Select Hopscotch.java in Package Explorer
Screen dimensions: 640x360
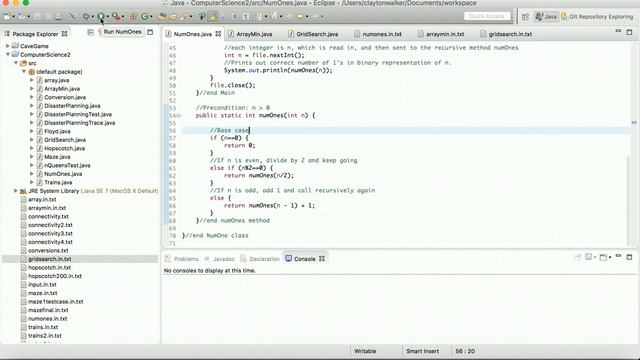click(x=64, y=148)
